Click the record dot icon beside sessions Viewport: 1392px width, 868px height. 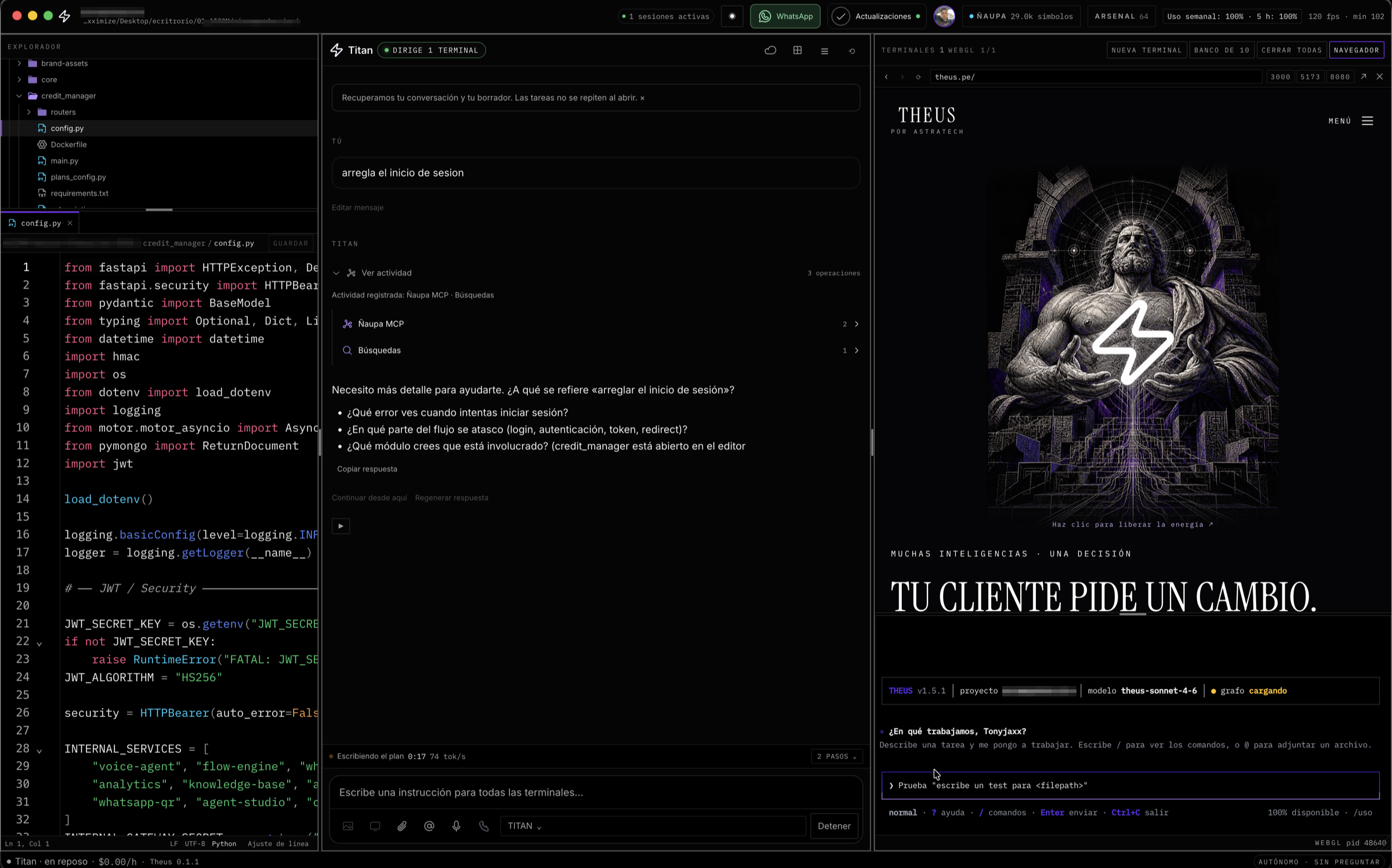(x=732, y=16)
